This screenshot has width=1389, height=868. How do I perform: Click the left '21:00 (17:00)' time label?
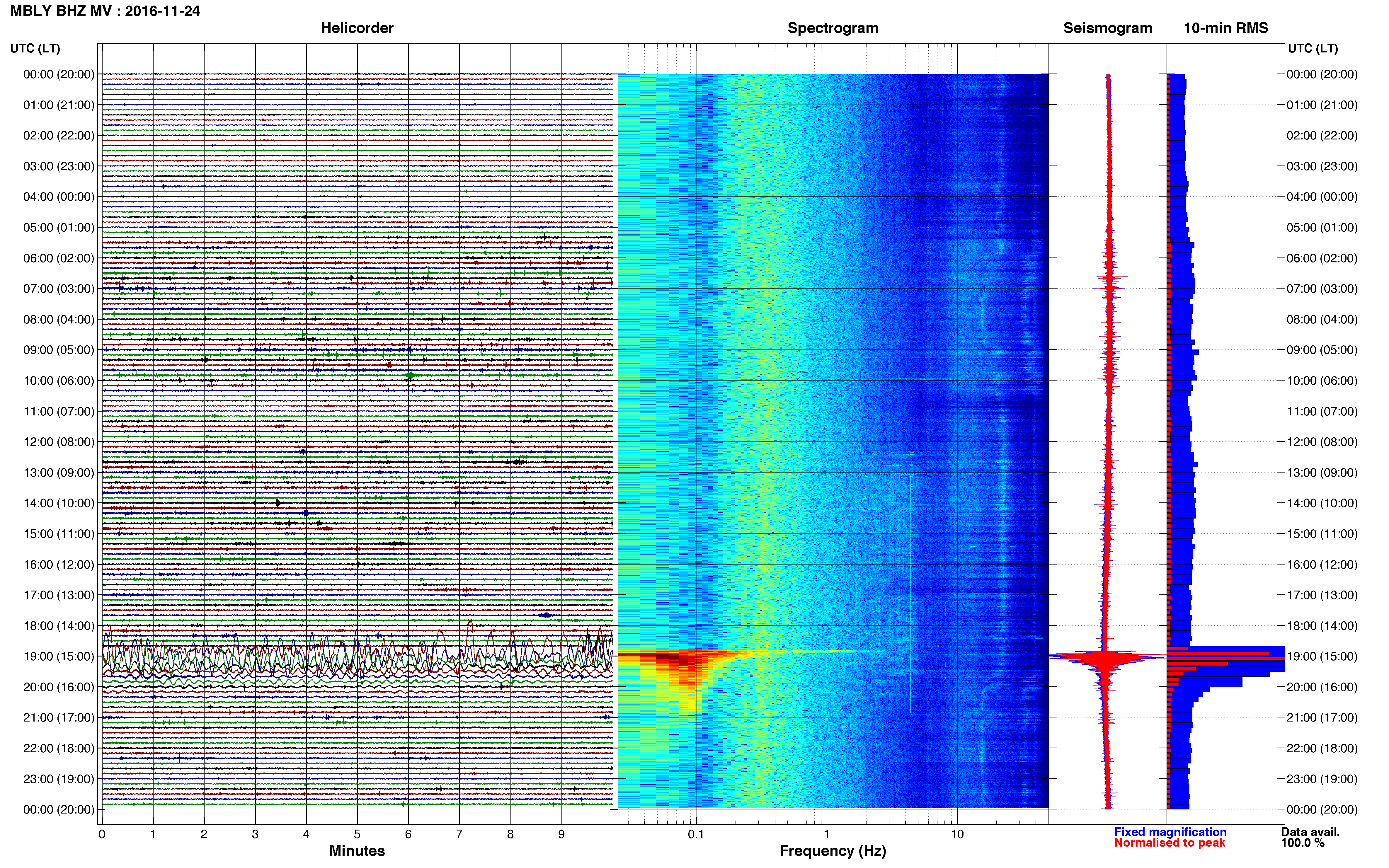59,718
